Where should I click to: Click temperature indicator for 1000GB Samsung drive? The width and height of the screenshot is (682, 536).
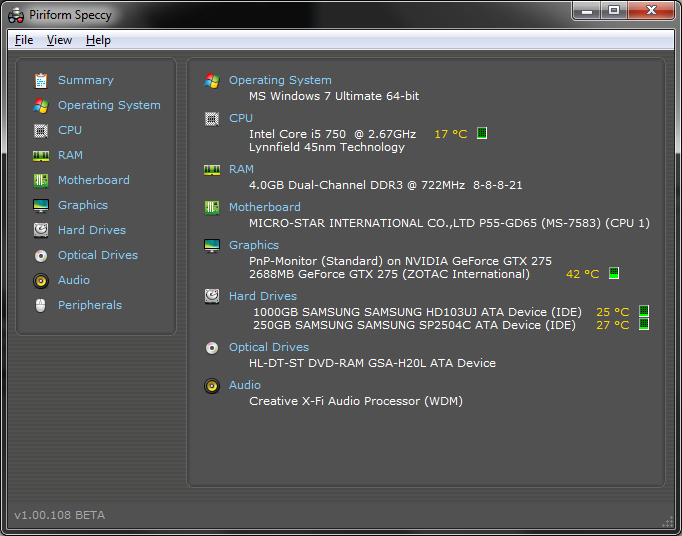[x=644, y=311]
